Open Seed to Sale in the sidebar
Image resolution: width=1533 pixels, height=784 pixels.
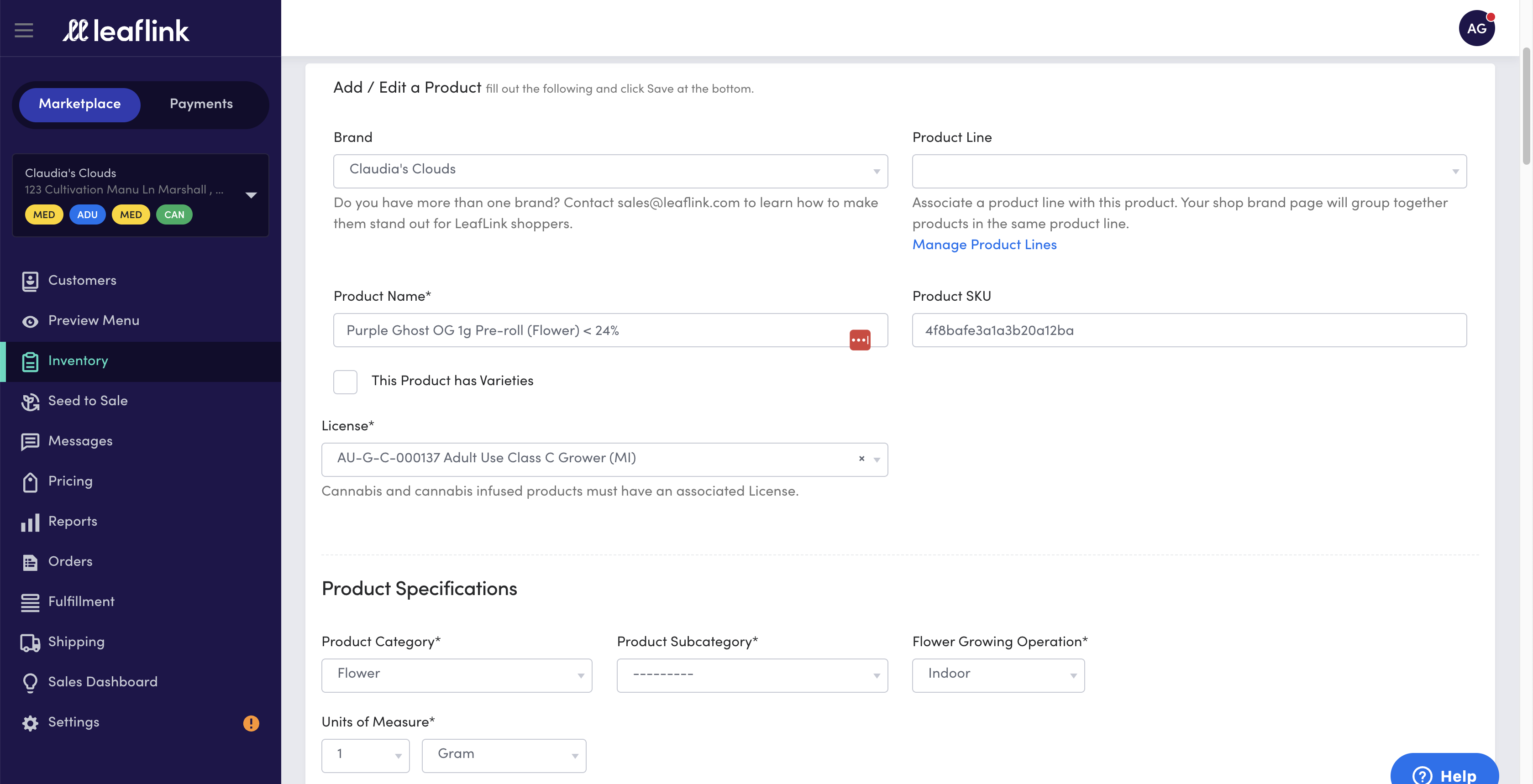point(141,402)
